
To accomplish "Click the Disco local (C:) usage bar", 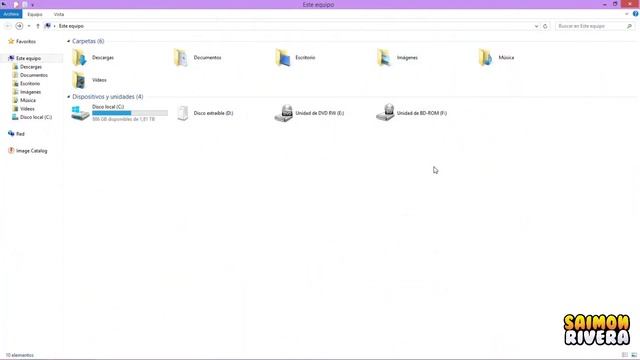I will (x=130, y=113).
